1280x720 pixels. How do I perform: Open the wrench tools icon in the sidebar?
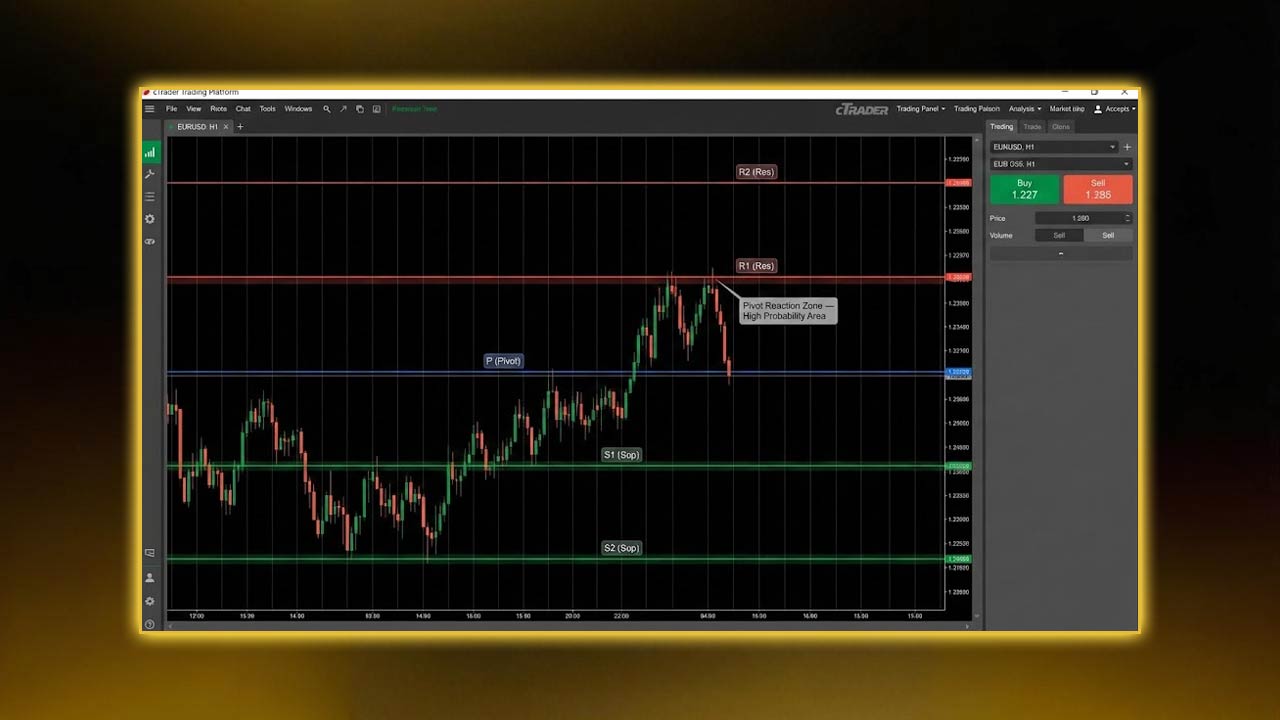click(150, 174)
